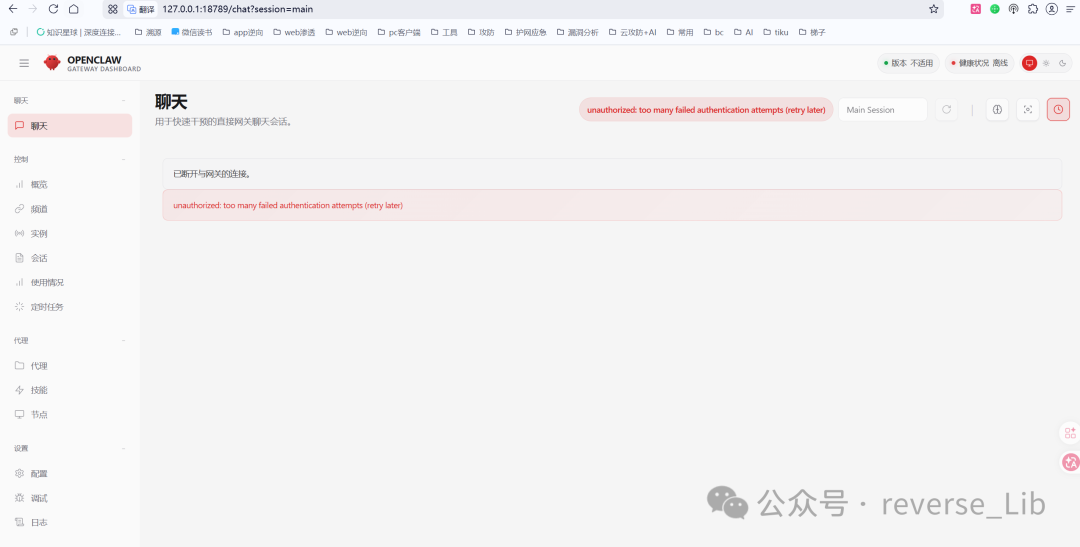
Task: Open 使用情况 in the sidebar
Action: pyautogui.click(x=70, y=282)
